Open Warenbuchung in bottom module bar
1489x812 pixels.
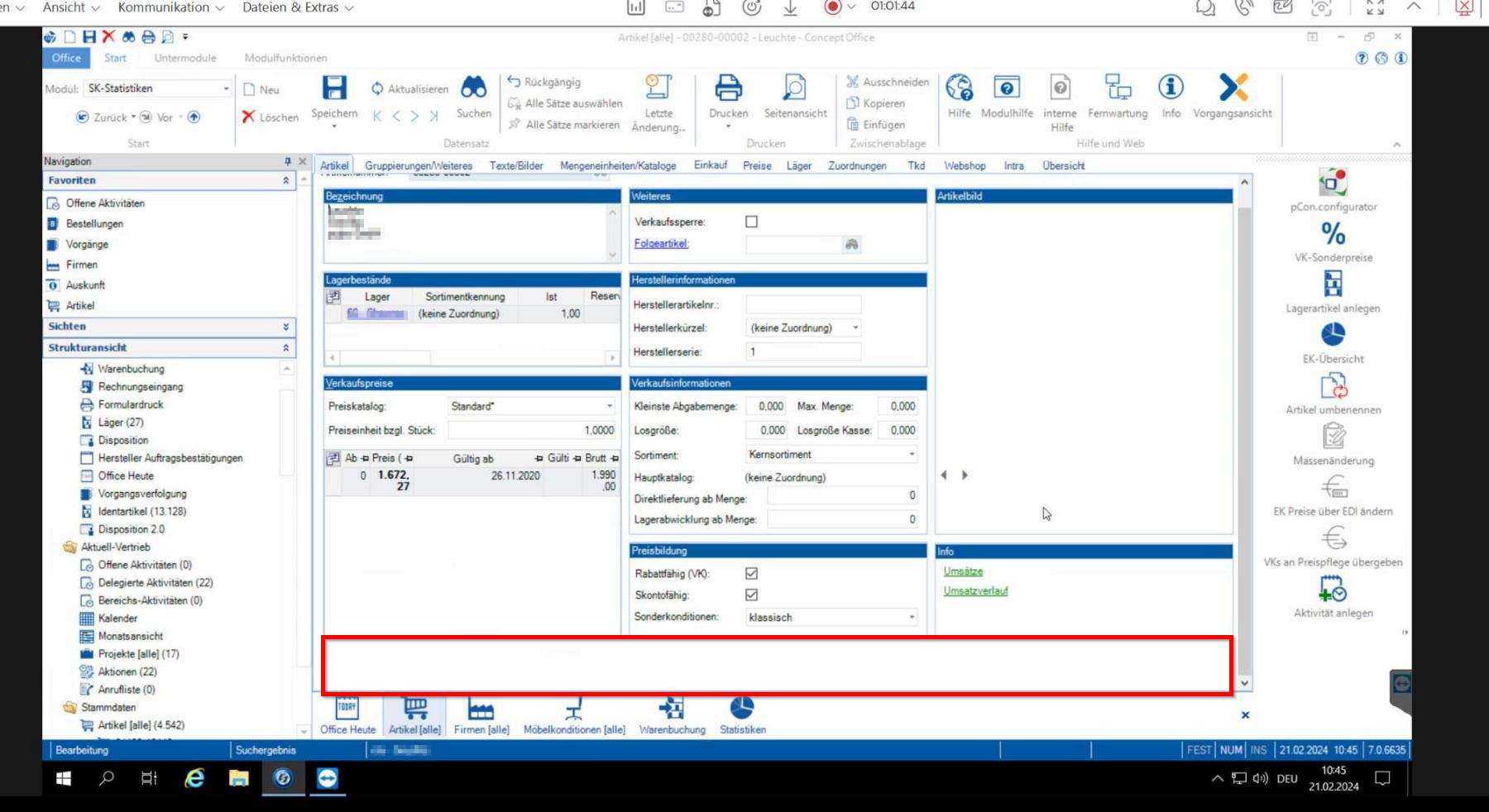[672, 716]
